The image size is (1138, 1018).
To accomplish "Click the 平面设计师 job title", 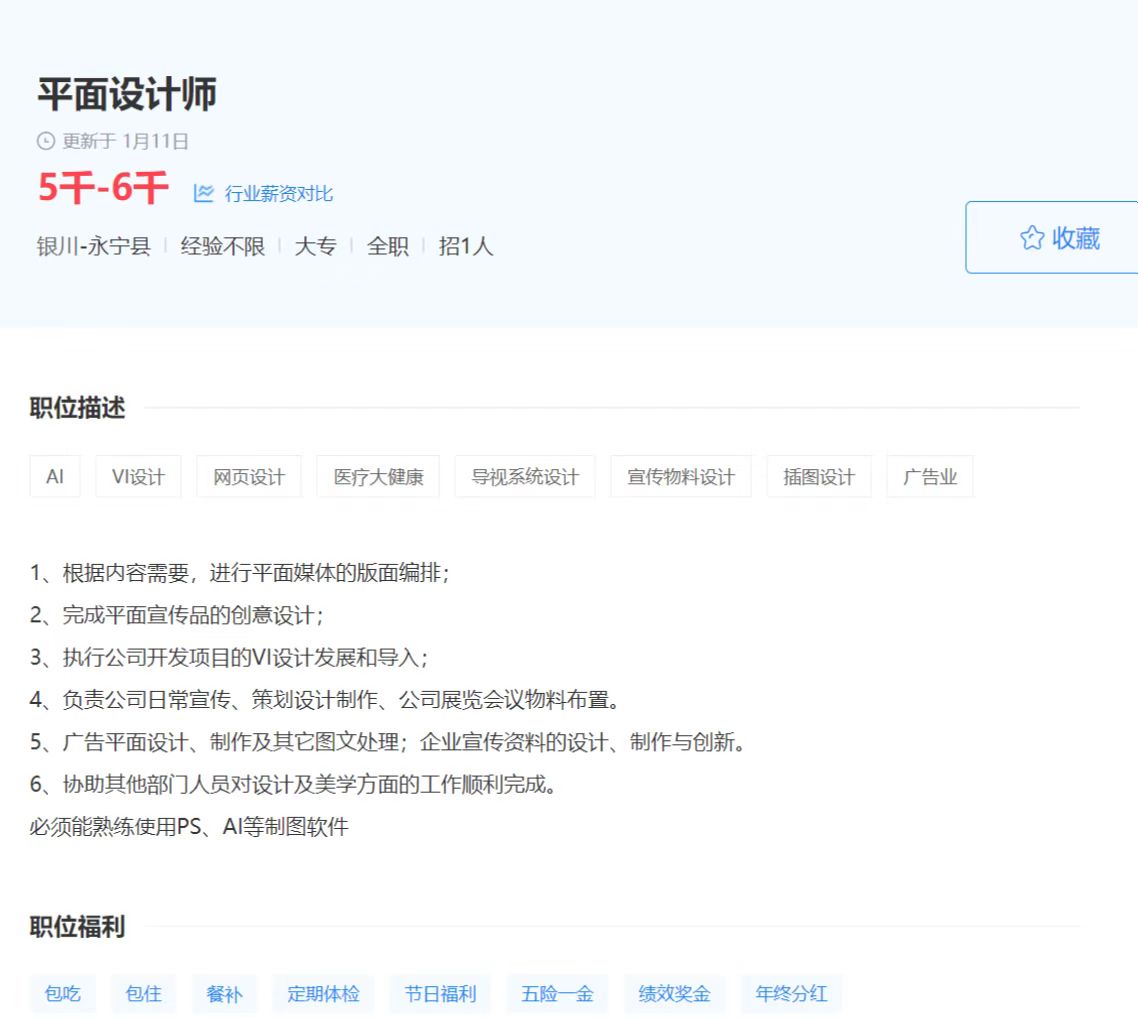I will click(127, 94).
